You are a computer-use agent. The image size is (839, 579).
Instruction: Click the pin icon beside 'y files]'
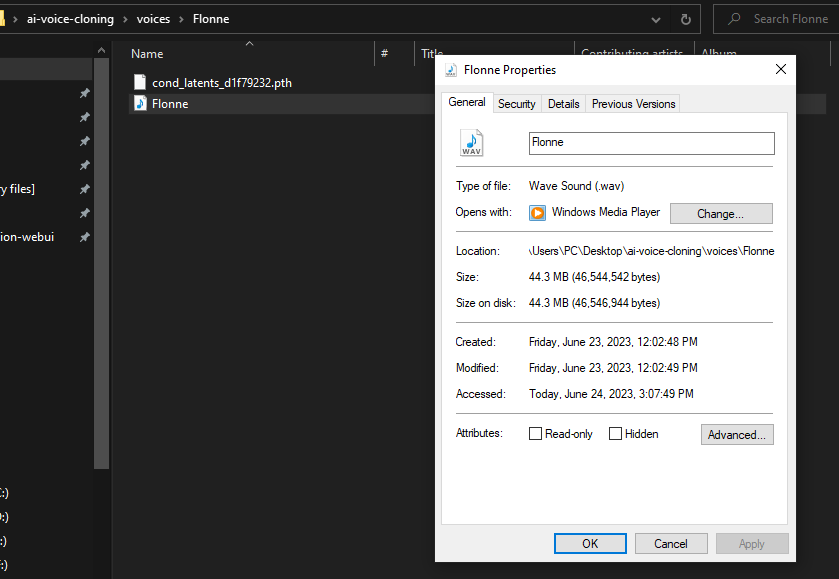pyautogui.click(x=85, y=189)
